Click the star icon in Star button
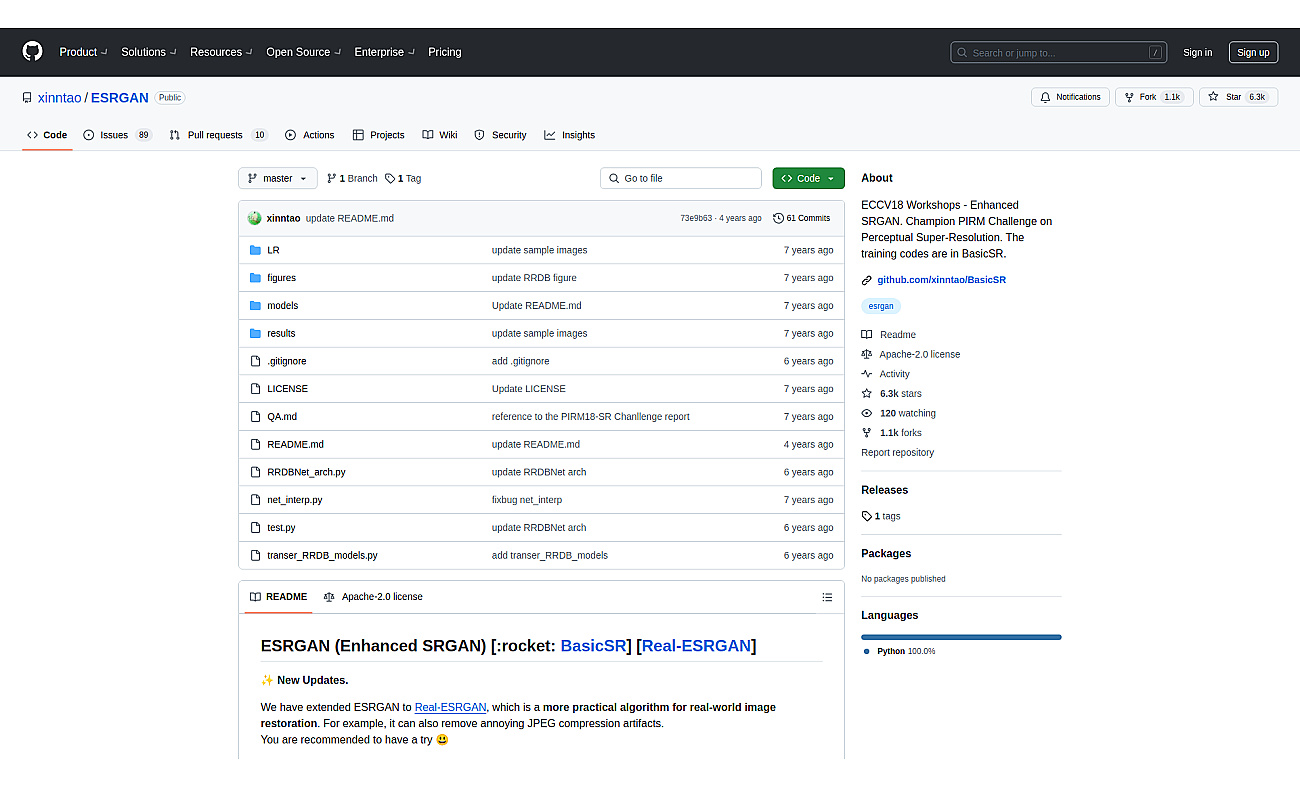The height and width of the screenshot is (788, 1300). (x=1213, y=97)
